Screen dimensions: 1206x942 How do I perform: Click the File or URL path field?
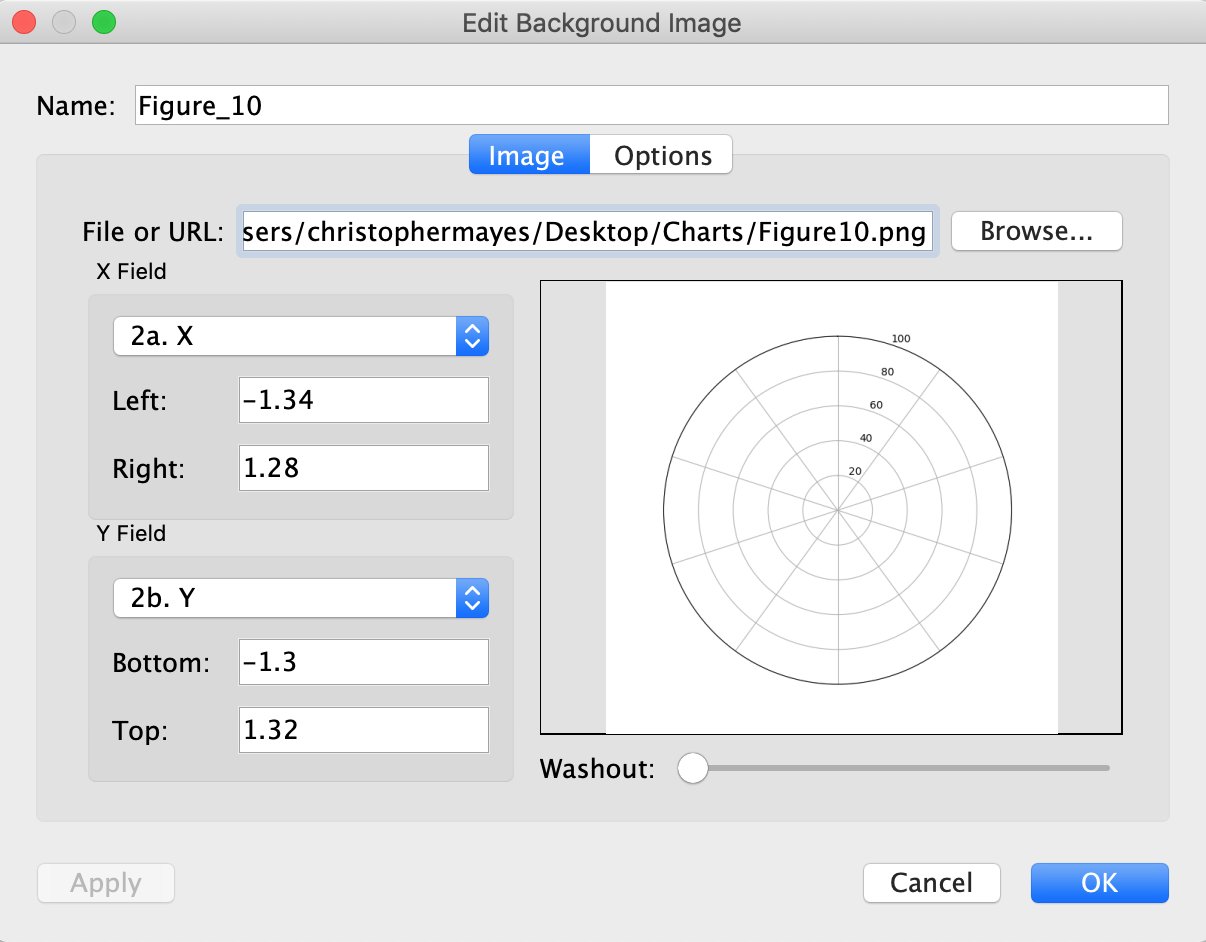[587, 232]
